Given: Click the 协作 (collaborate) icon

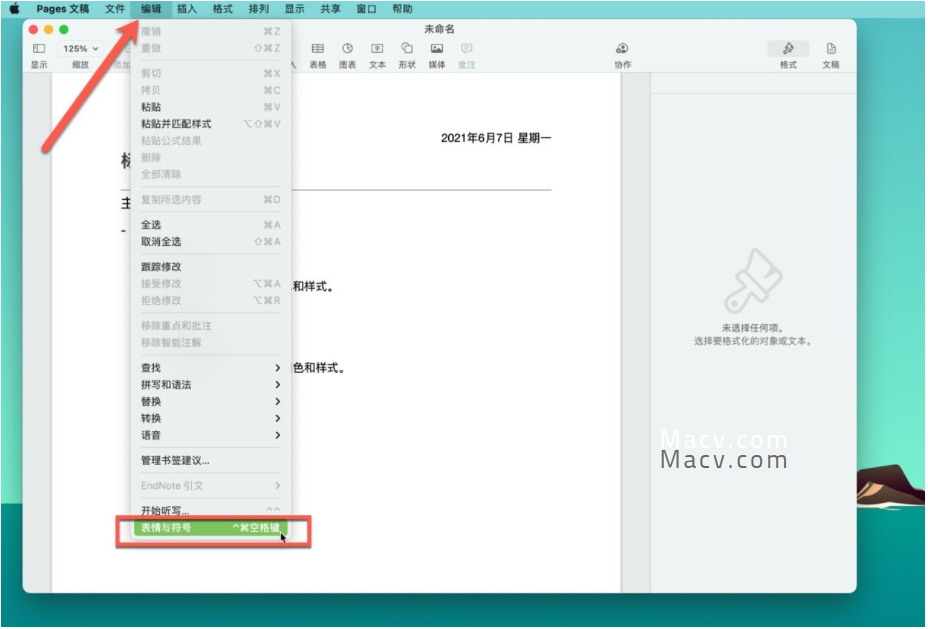Looking at the screenshot, I should click(x=622, y=48).
